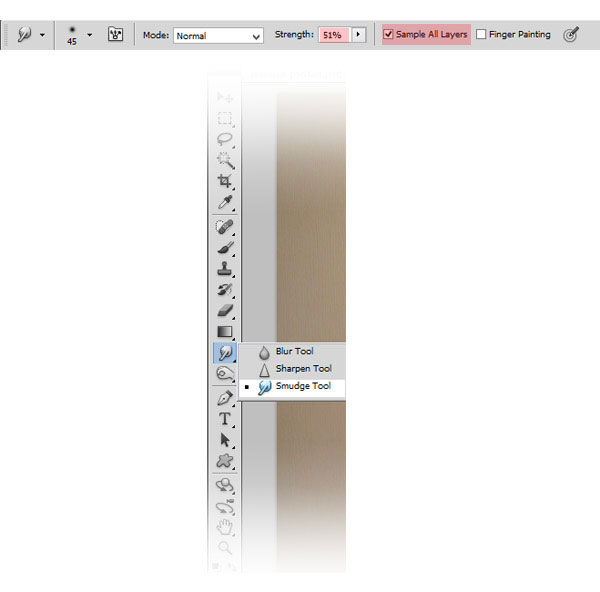Select the Gradient tool
The height and width of the screenshot is (592, 600).
coord(225,332)
